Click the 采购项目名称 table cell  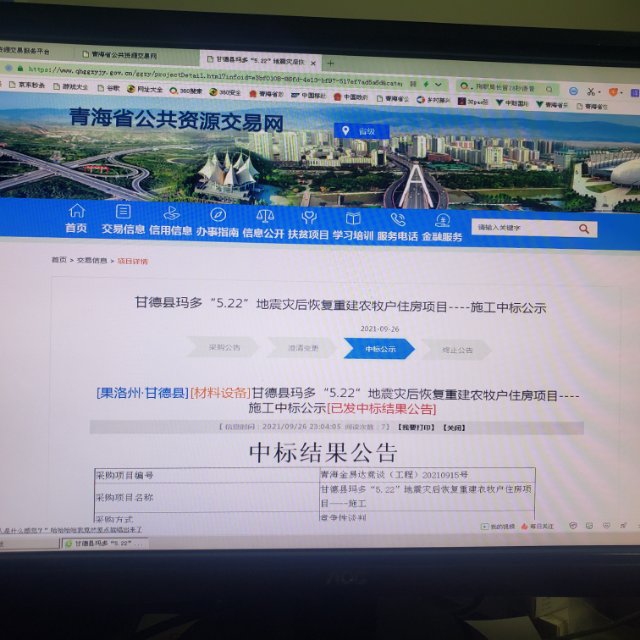[207, 497]
